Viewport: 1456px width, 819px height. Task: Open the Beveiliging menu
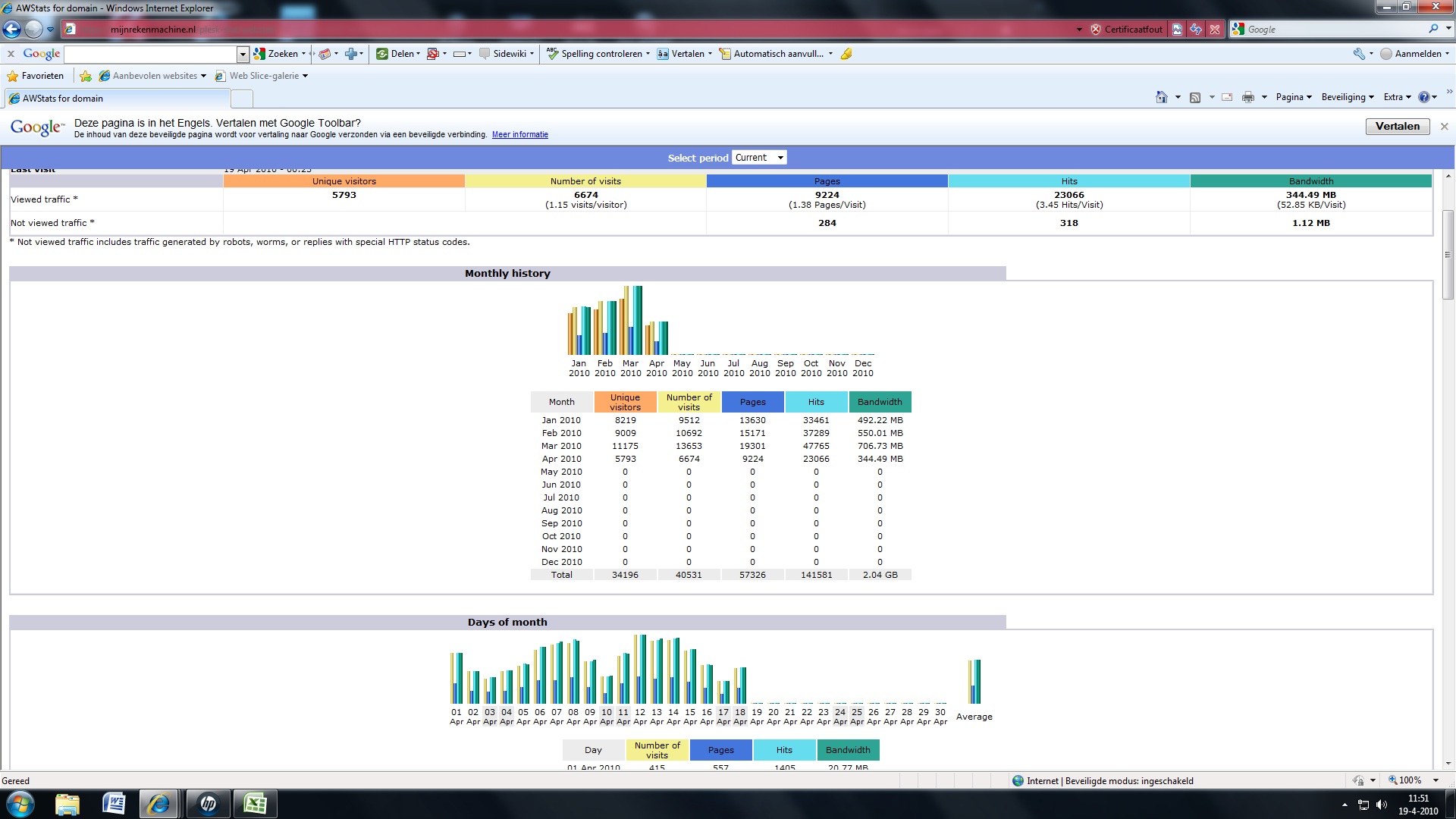point(1347,97)
